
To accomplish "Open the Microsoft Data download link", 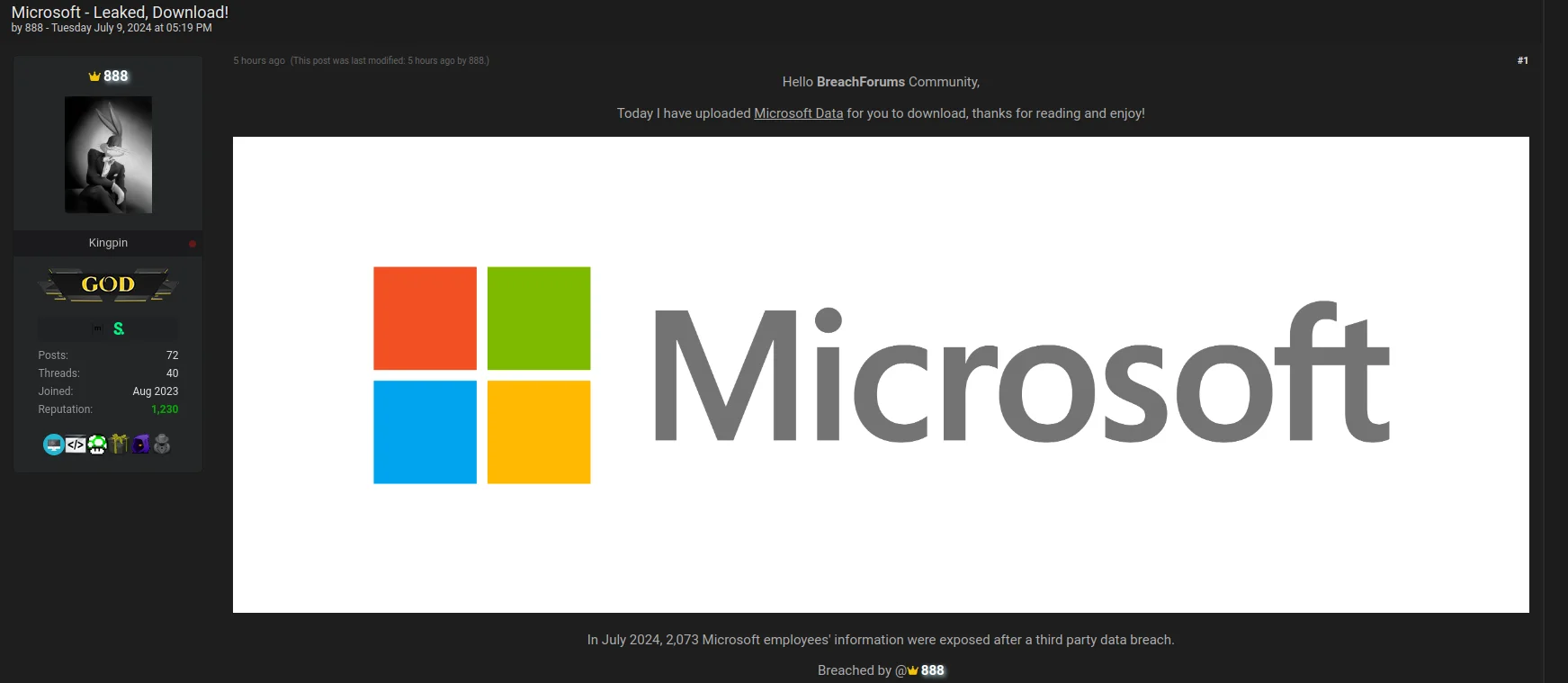I will (798, 113).
